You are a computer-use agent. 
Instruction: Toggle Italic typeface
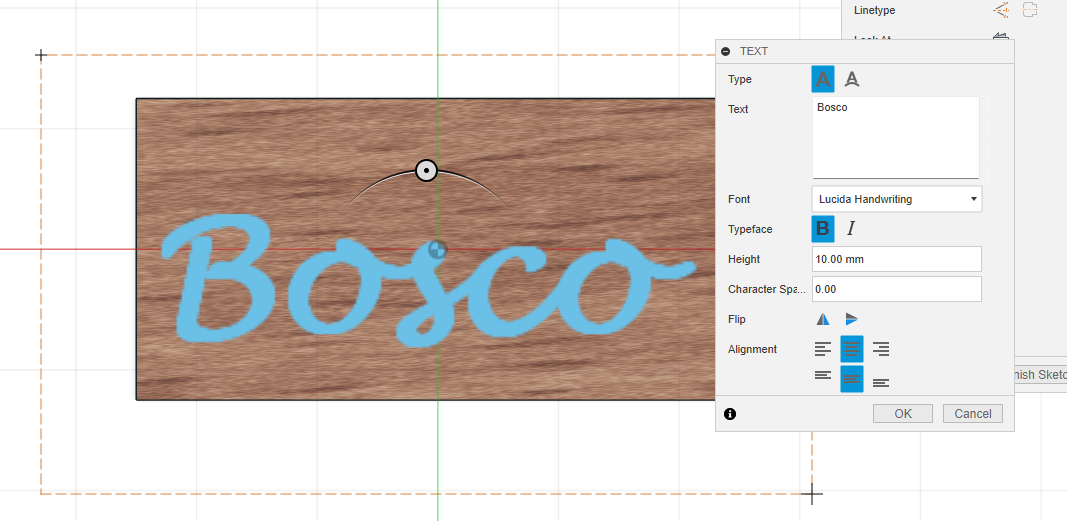pyautogui.click(x=851, y=229)
